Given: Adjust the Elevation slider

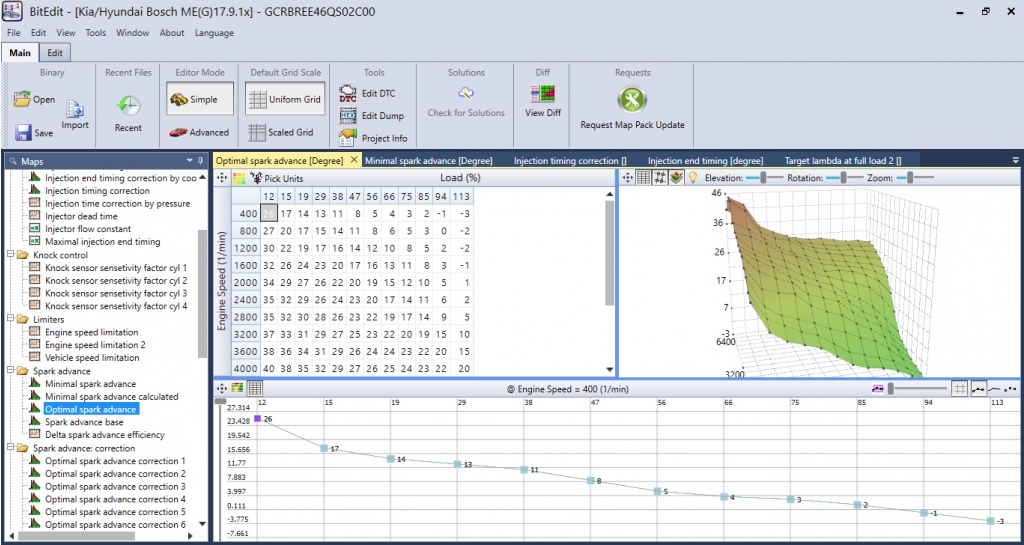Looking at the screenshot, I should tap(764, 178).
